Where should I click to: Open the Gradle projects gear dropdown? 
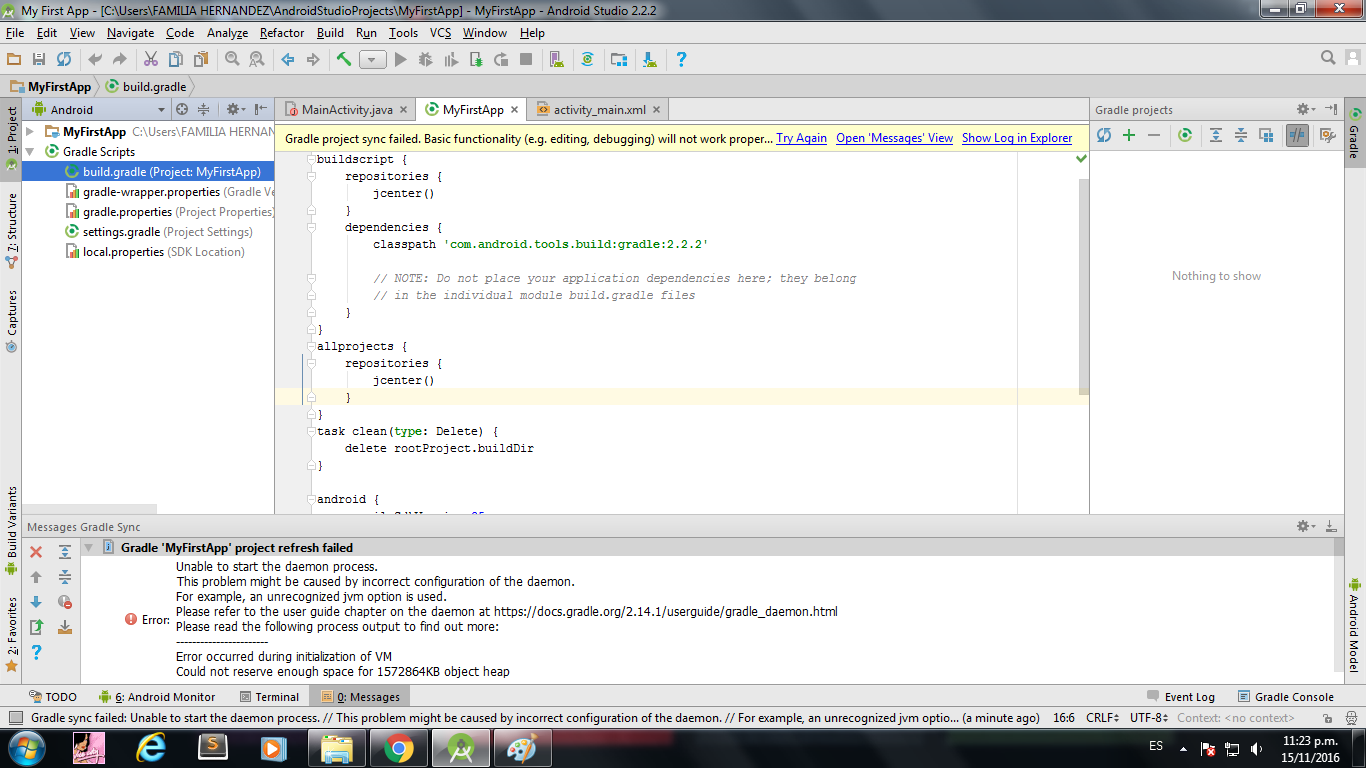[x=1306, y=109]
